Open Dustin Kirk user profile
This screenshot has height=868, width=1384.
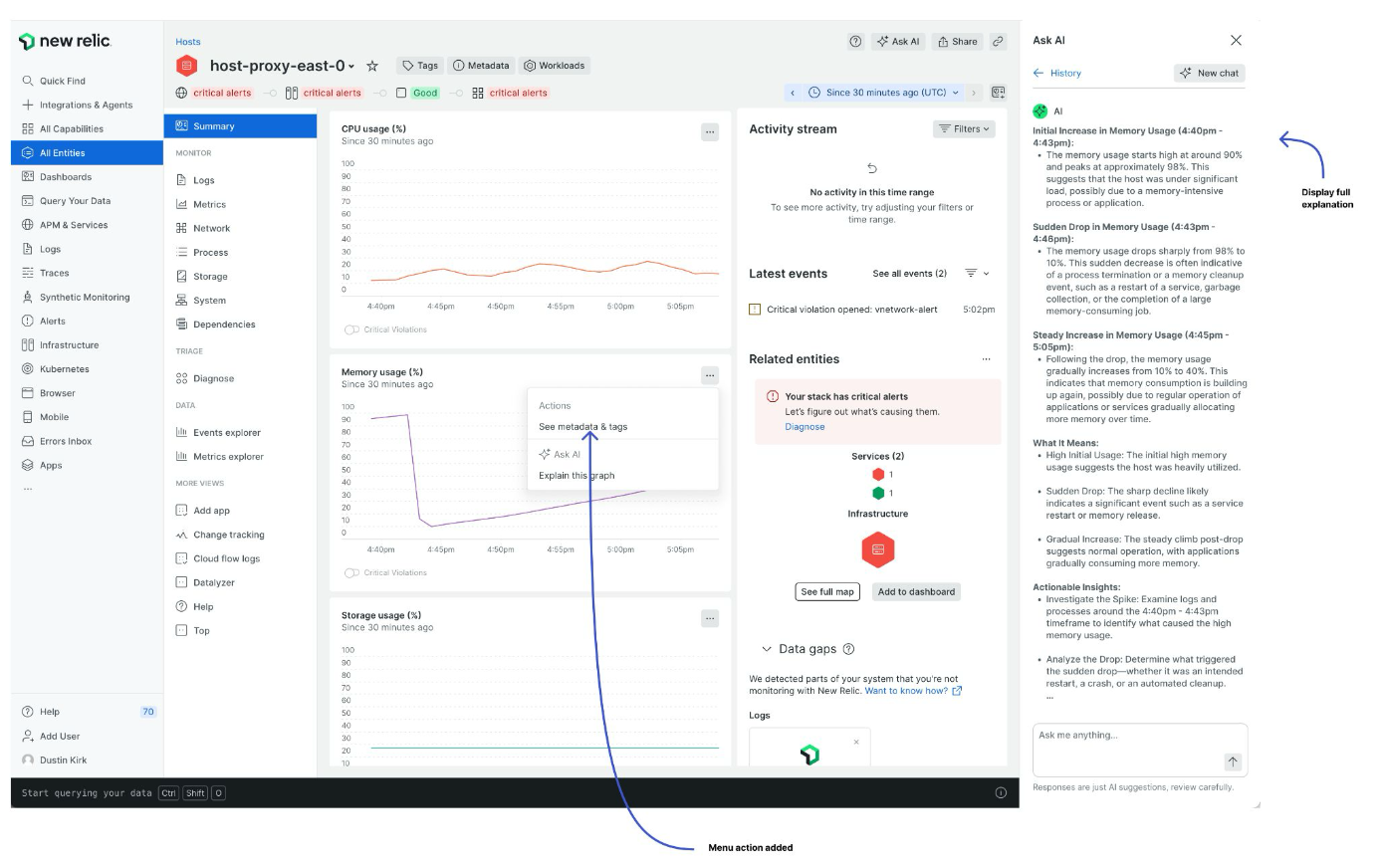coord(55,759)
